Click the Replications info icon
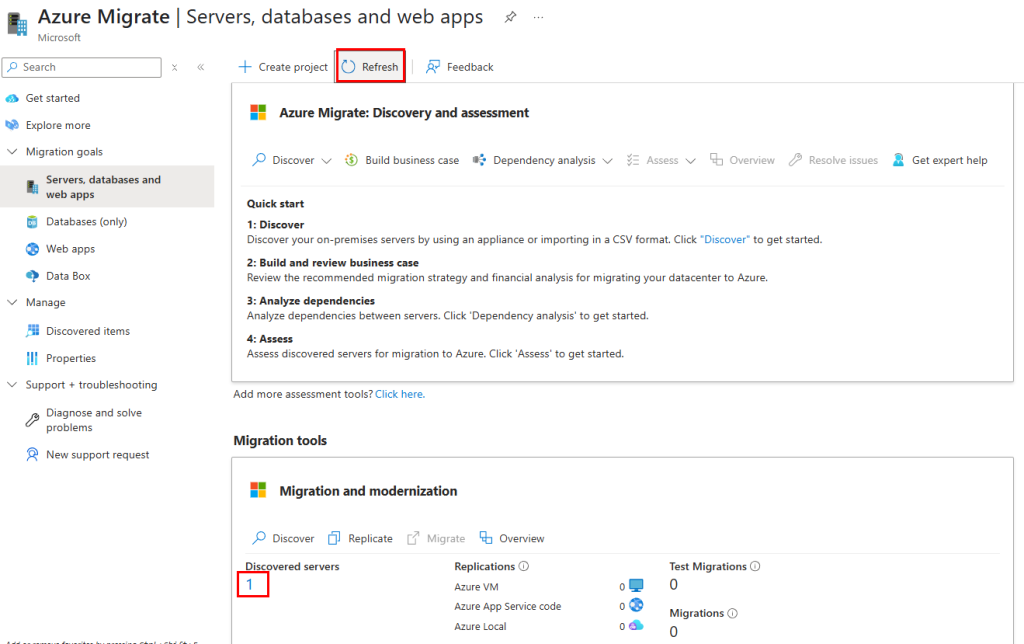 click(x=524, y=566)
